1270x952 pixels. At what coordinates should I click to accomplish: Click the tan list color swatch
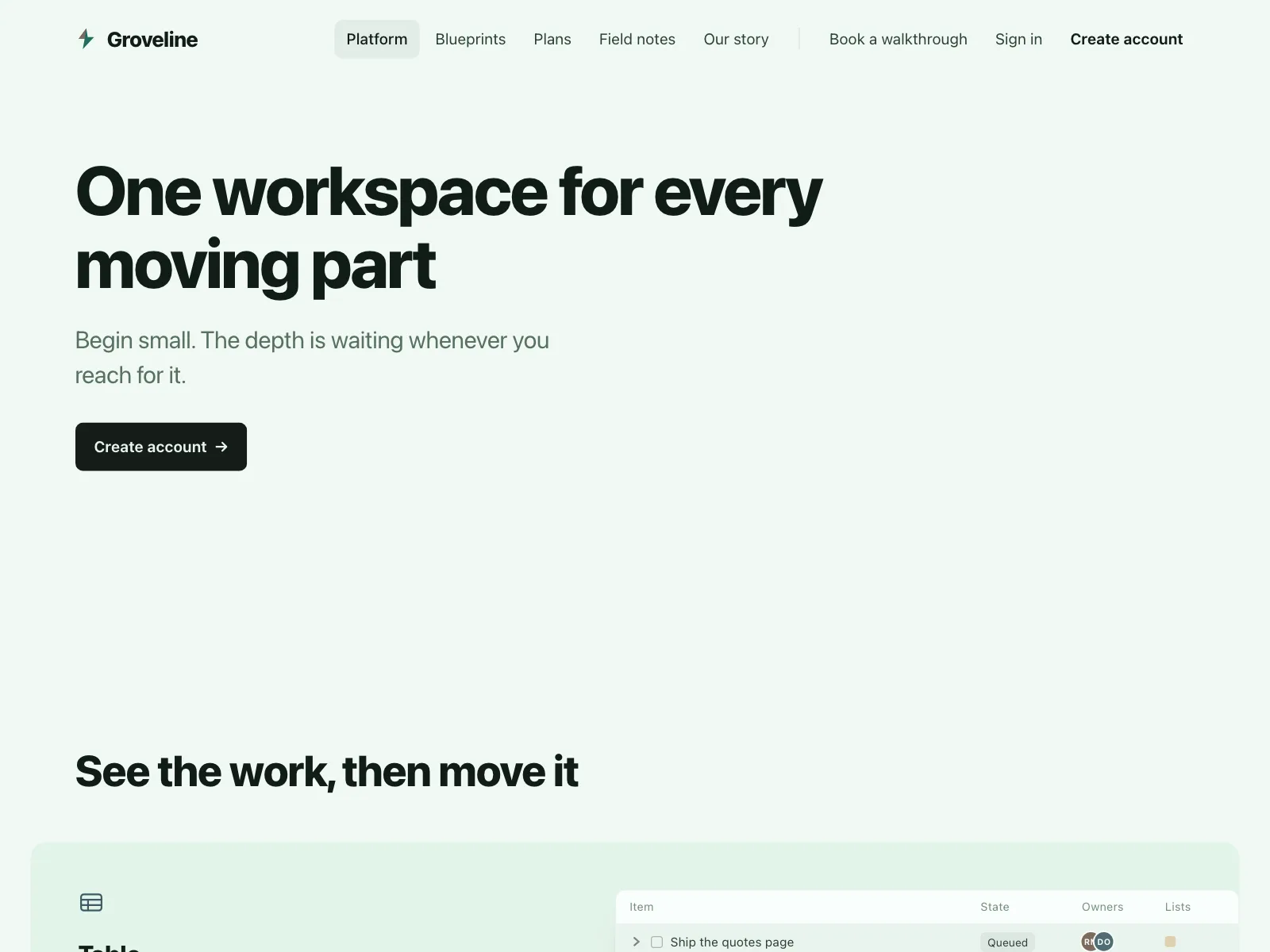1170,942
